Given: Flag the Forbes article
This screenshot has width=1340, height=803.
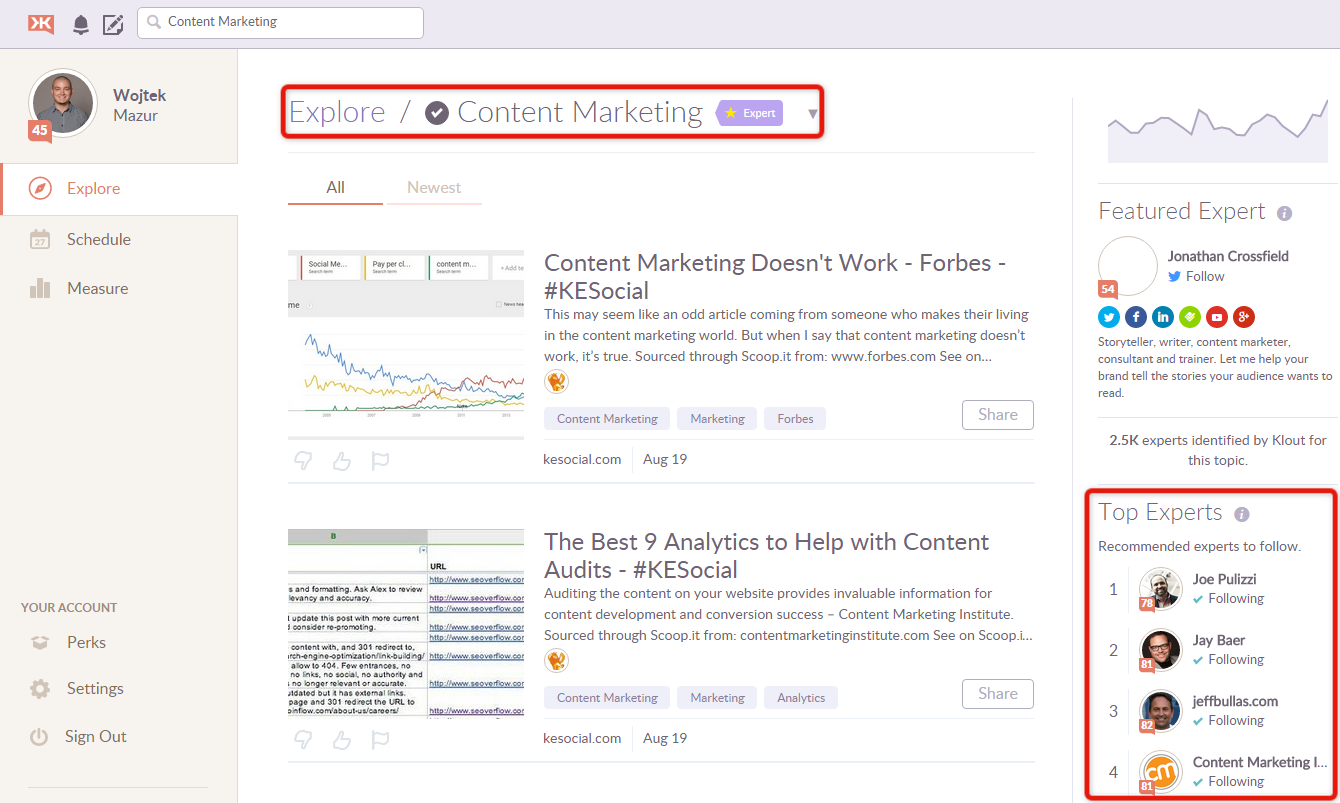Looking at the screenshot, I should coord(380,461).
